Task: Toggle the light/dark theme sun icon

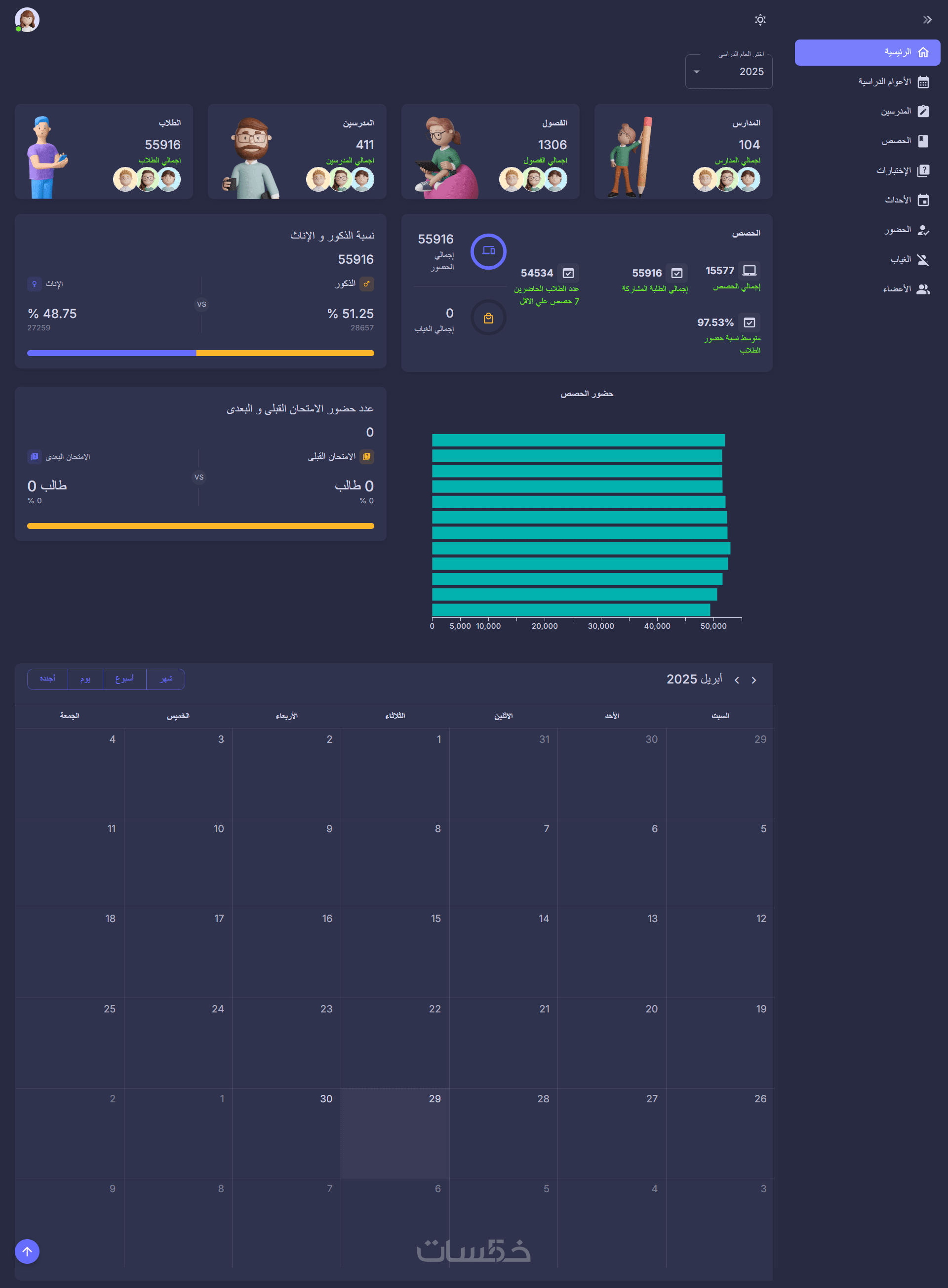Action: (760, 20)
